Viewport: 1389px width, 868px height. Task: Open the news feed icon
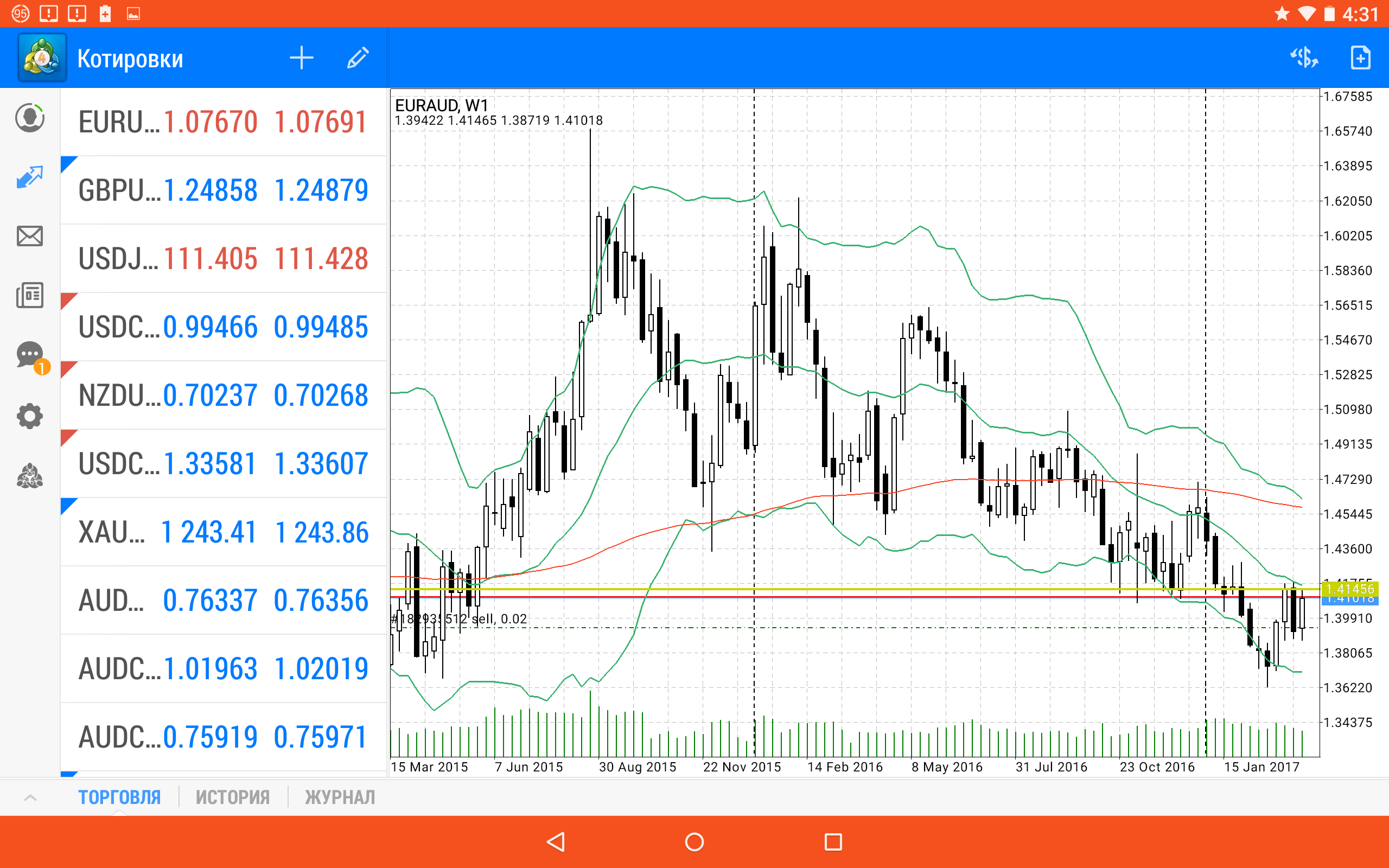30,296
